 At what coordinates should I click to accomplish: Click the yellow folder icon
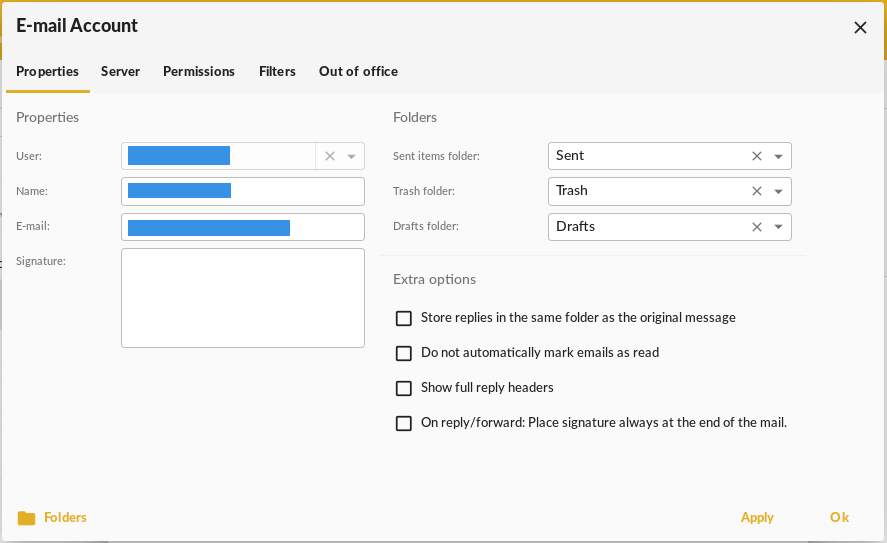point(26,518)
